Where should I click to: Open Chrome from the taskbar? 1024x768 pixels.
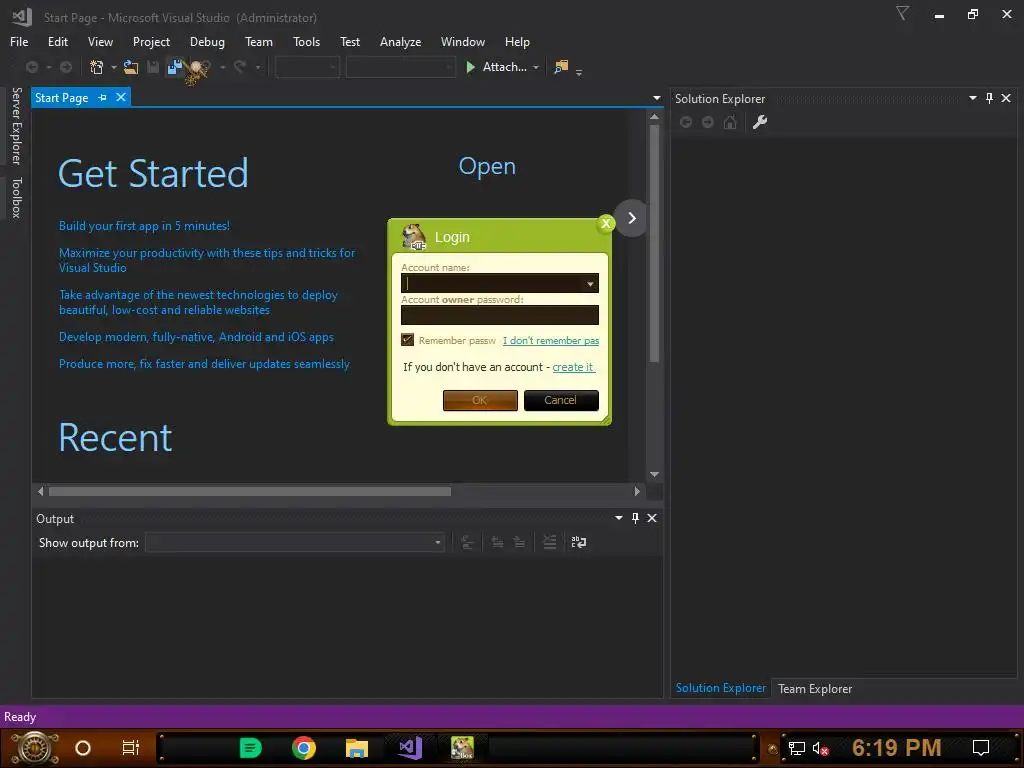click(304, 748)
